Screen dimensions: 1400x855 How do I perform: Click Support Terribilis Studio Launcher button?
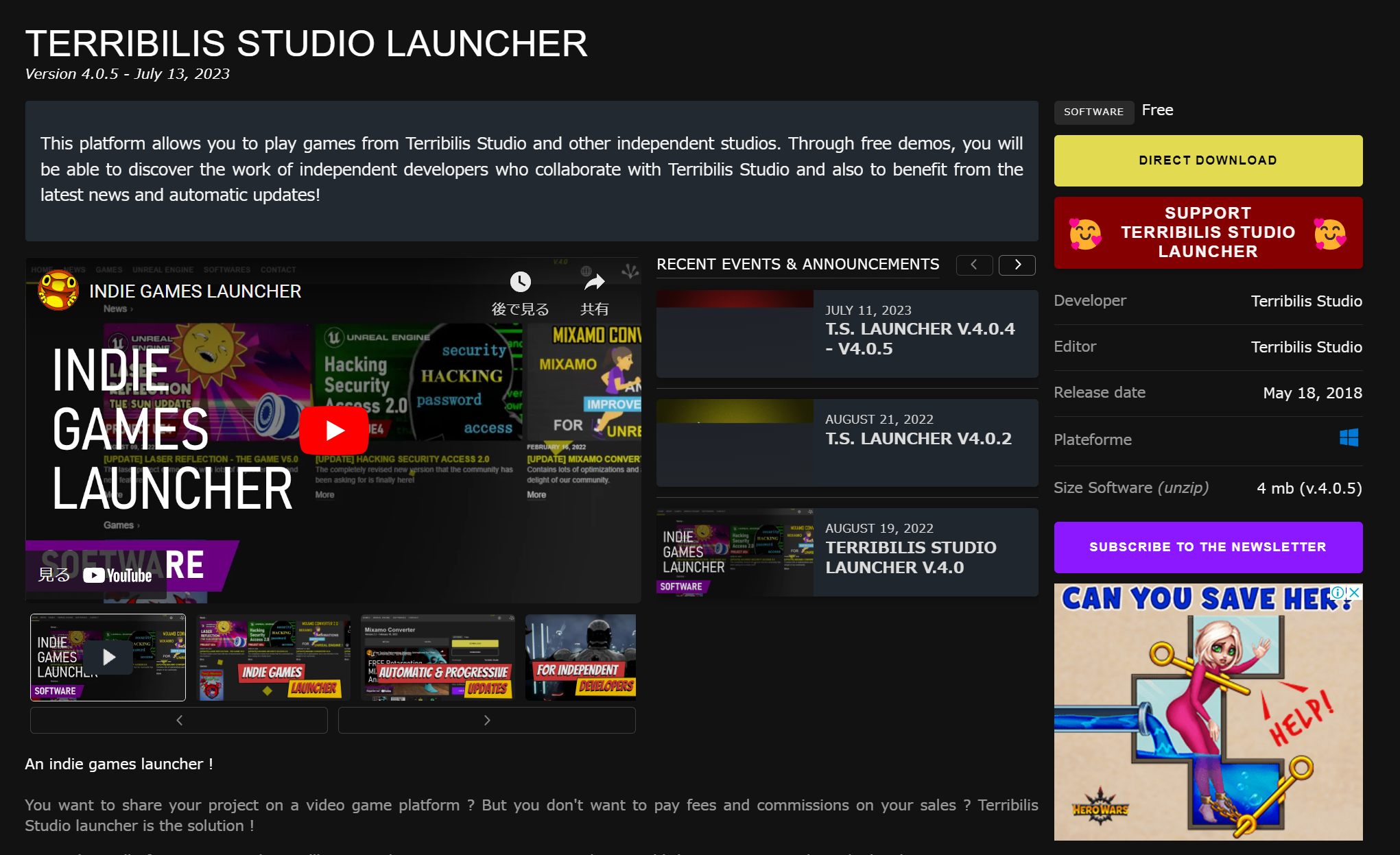1208,232
